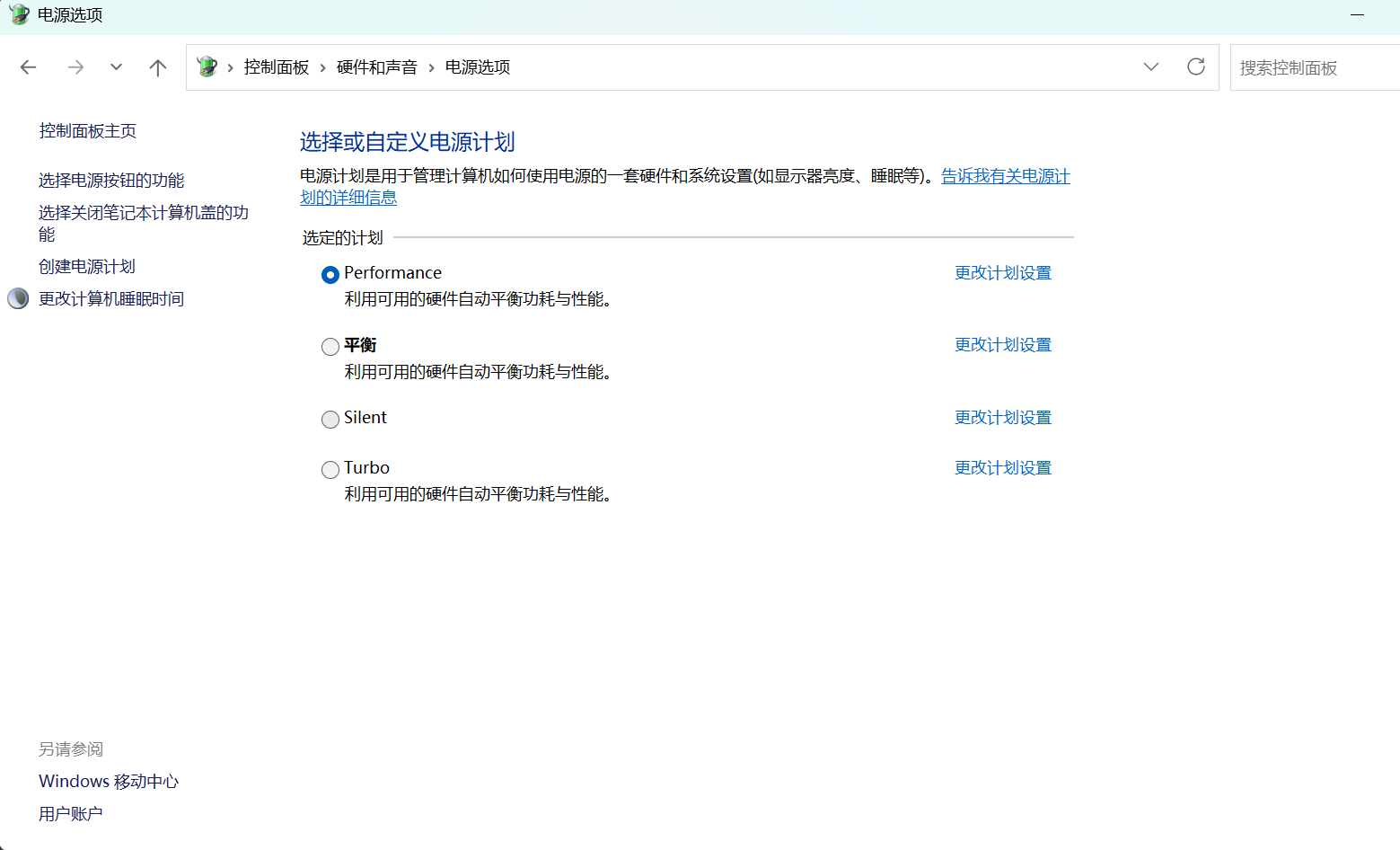
Task: Open 用户账户 link
Action: pyautogui.click(x=71, y=814)
